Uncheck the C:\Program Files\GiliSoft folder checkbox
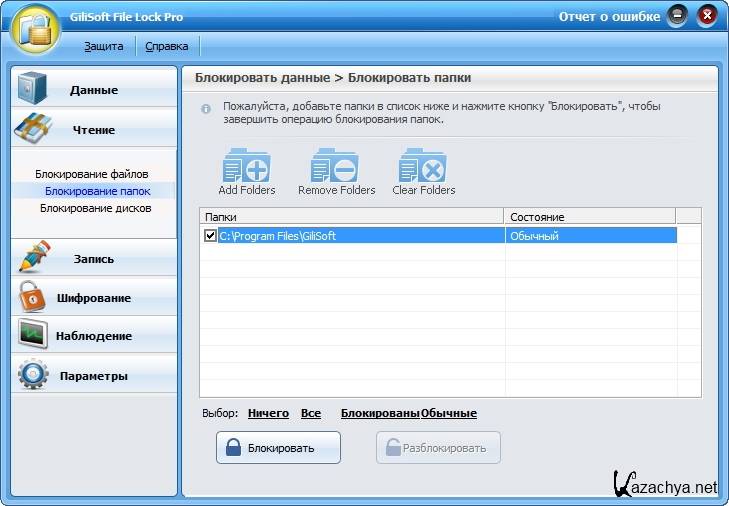729x506 pixels. 210,236
